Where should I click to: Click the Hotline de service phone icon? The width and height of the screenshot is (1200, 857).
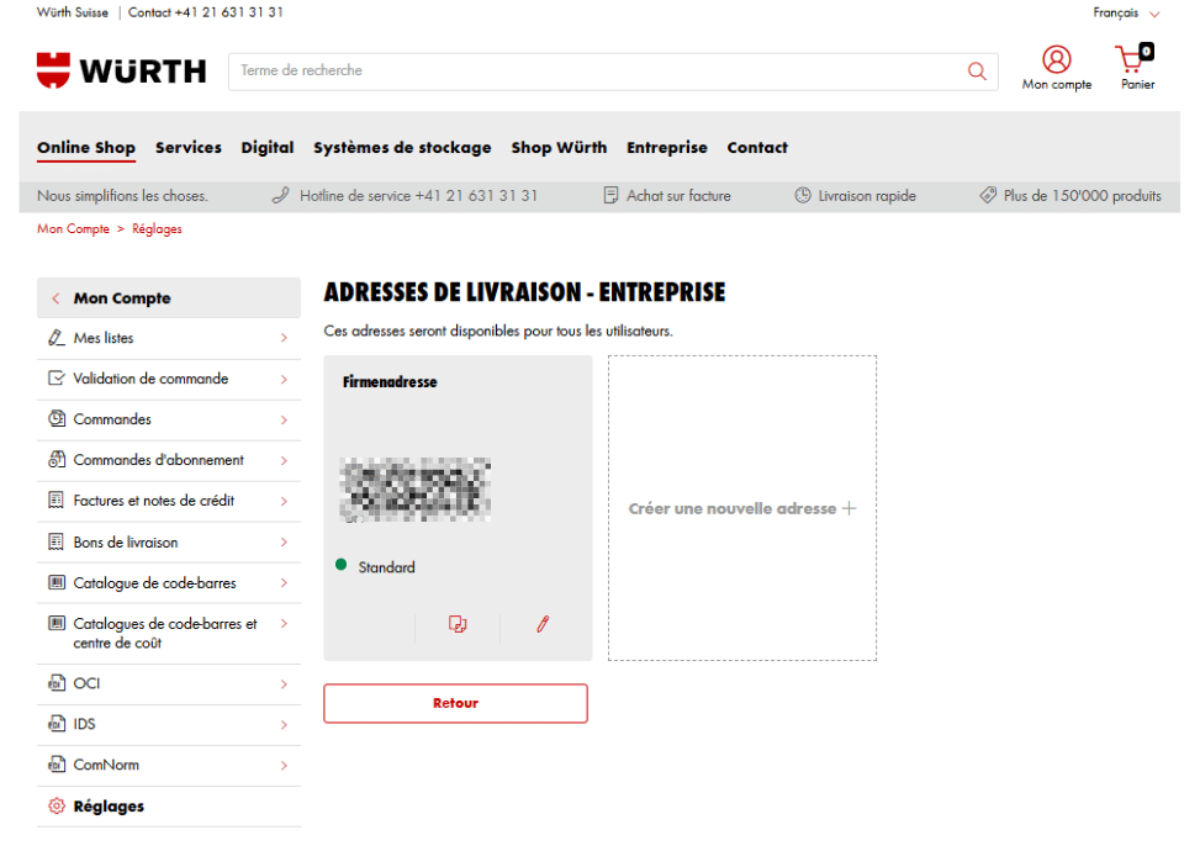281,196
